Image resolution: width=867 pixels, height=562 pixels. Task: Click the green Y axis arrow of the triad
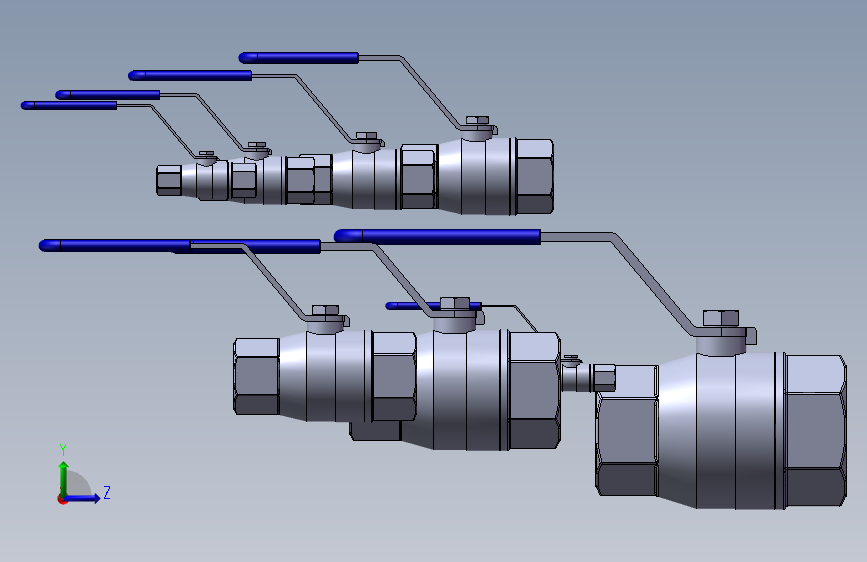(x=64, y=478)
